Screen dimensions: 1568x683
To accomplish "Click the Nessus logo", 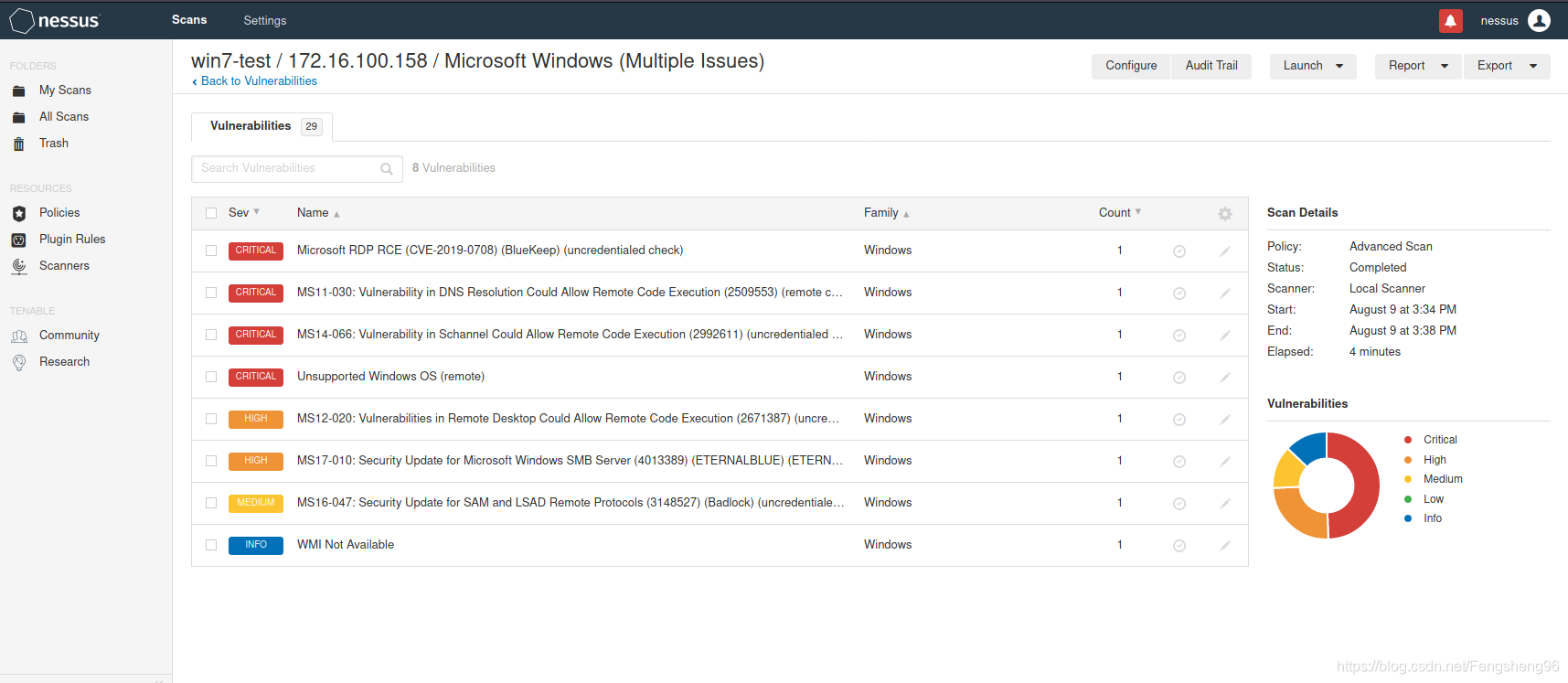I will (55, 20).
